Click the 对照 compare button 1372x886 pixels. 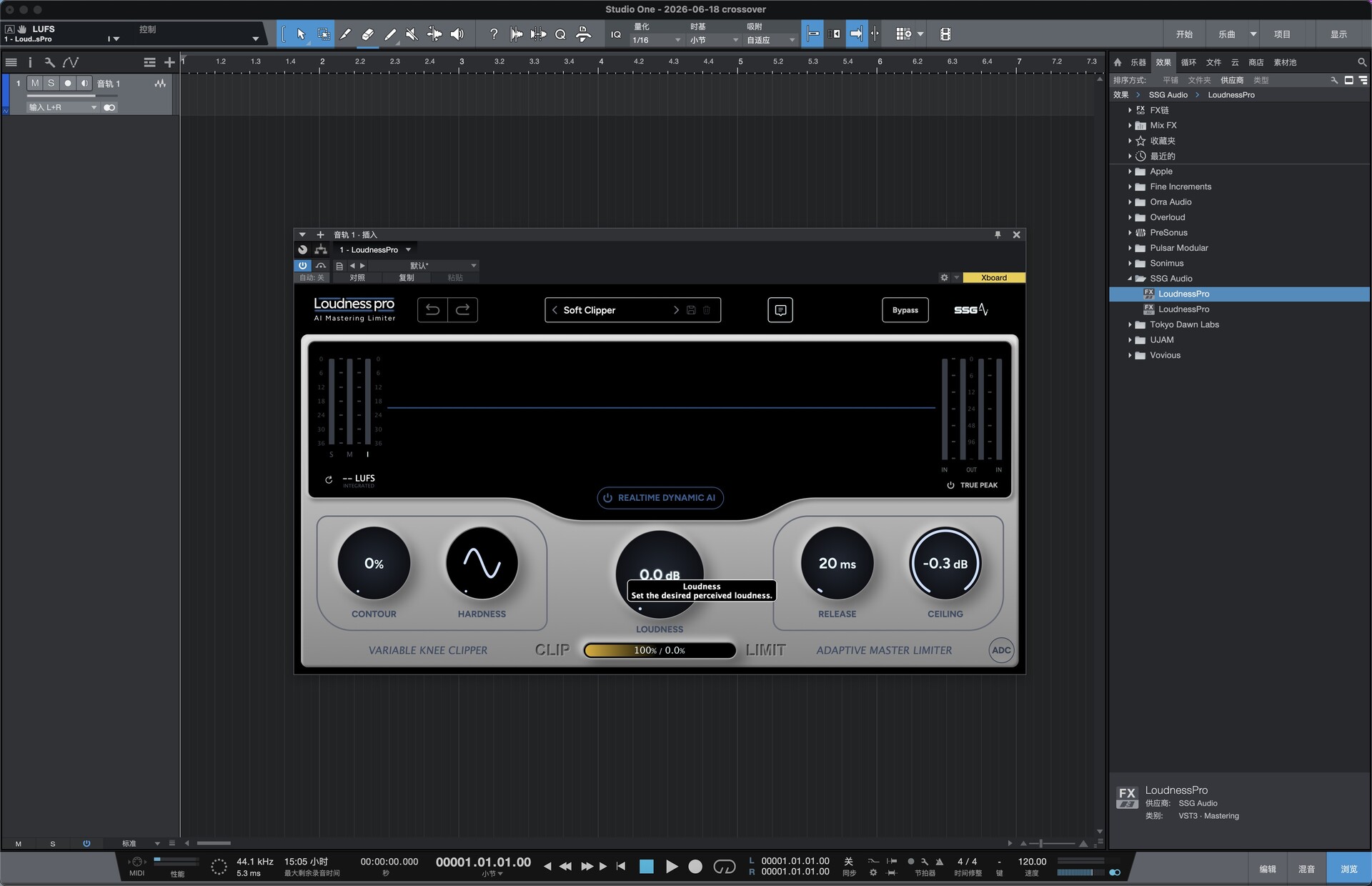(357, 278)
